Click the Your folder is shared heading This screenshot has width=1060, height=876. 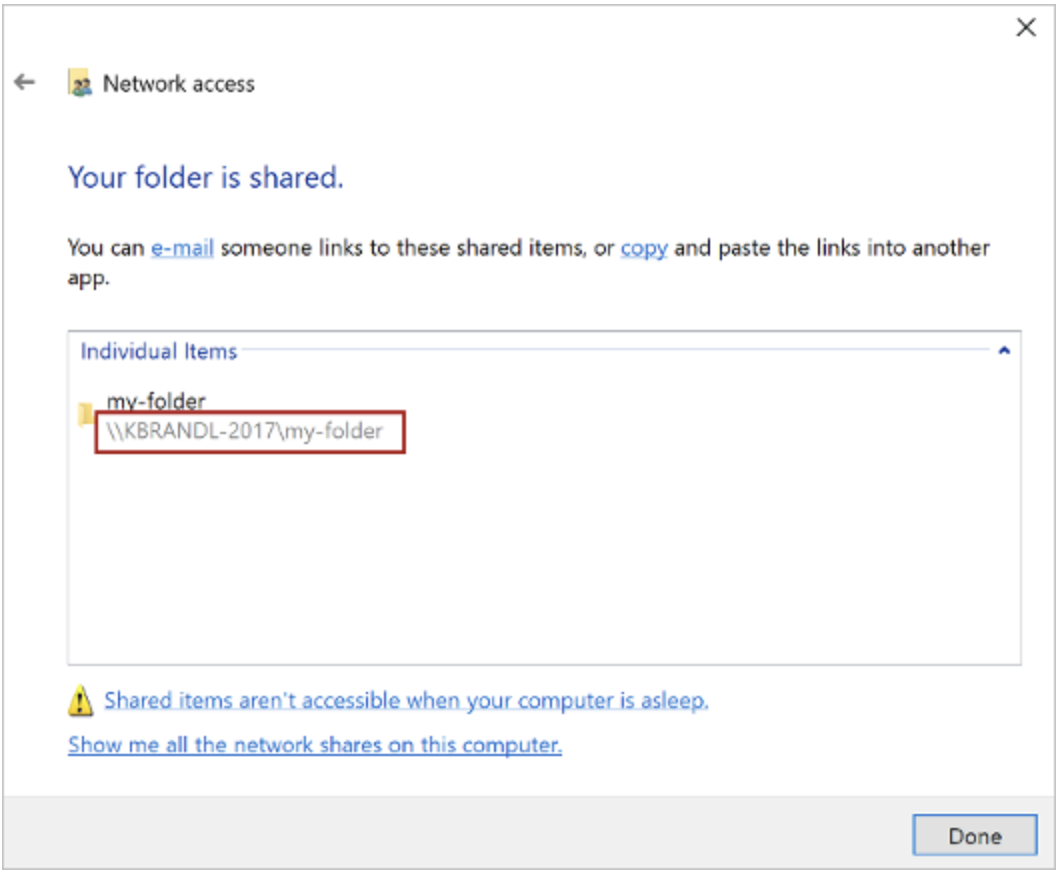coord(206,178)
